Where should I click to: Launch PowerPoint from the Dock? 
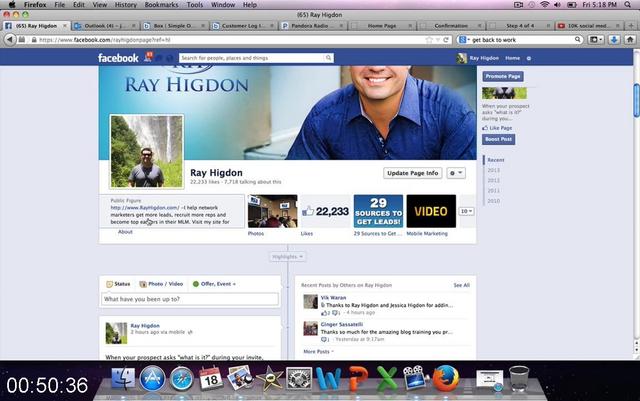pos(358,379)
